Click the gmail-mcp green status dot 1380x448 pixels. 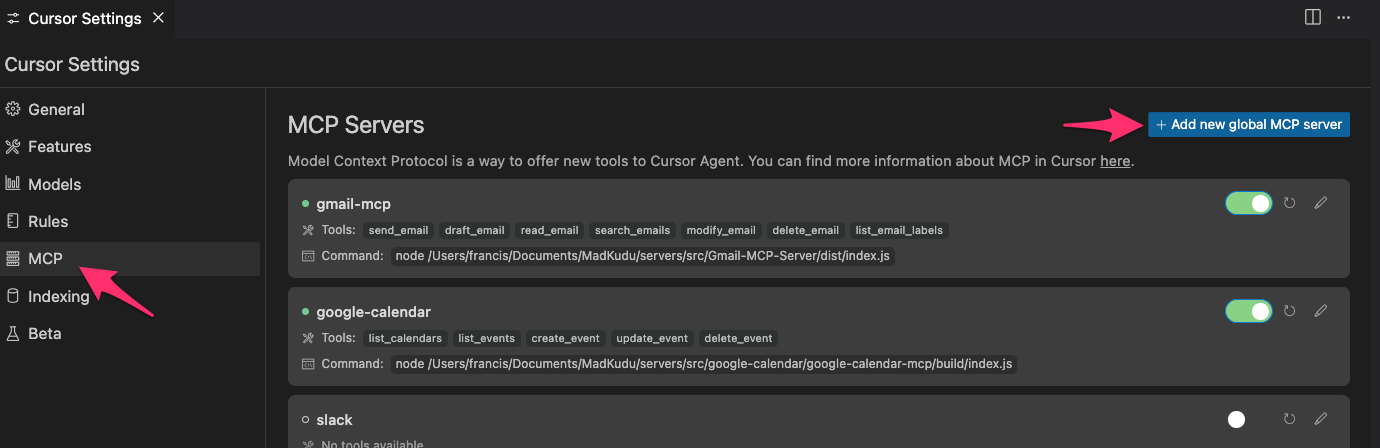(306, 204)
